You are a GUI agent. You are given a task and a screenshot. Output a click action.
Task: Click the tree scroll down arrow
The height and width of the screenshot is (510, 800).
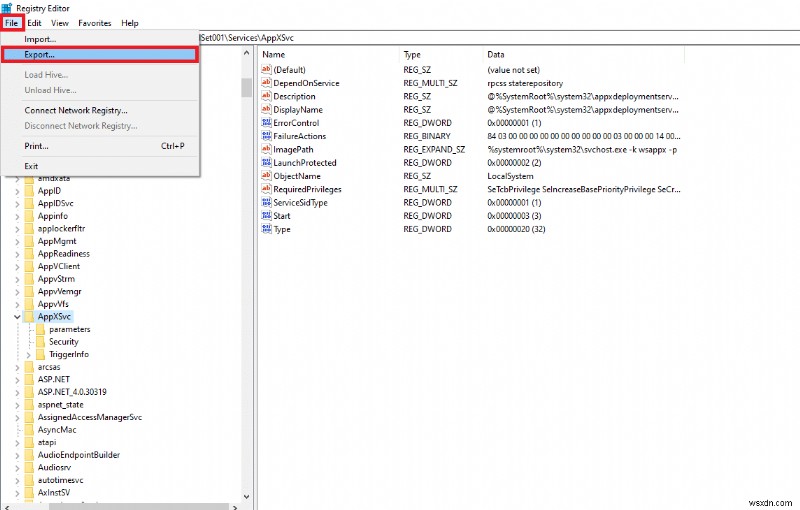coord(246,496)
